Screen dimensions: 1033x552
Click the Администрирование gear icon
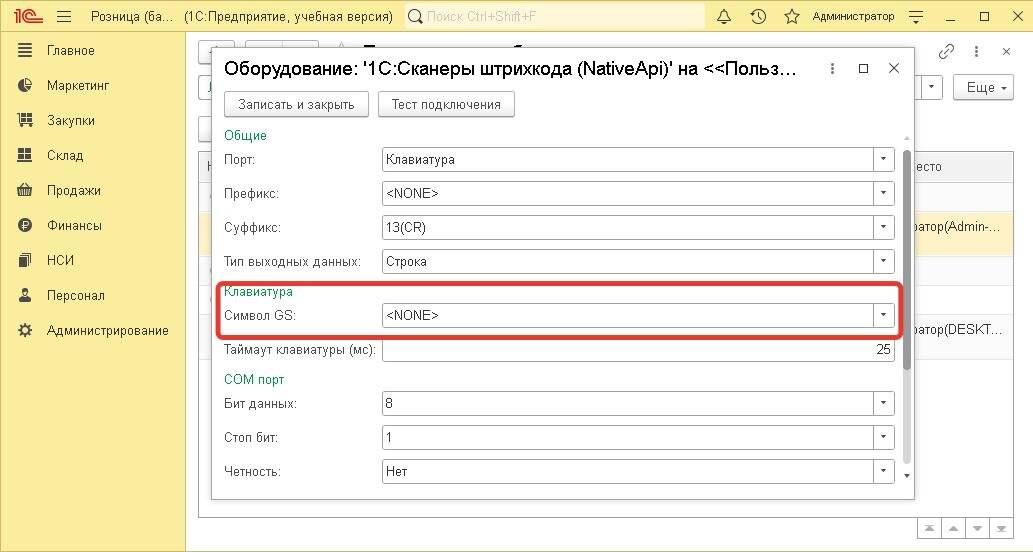[x=25, y=330]
